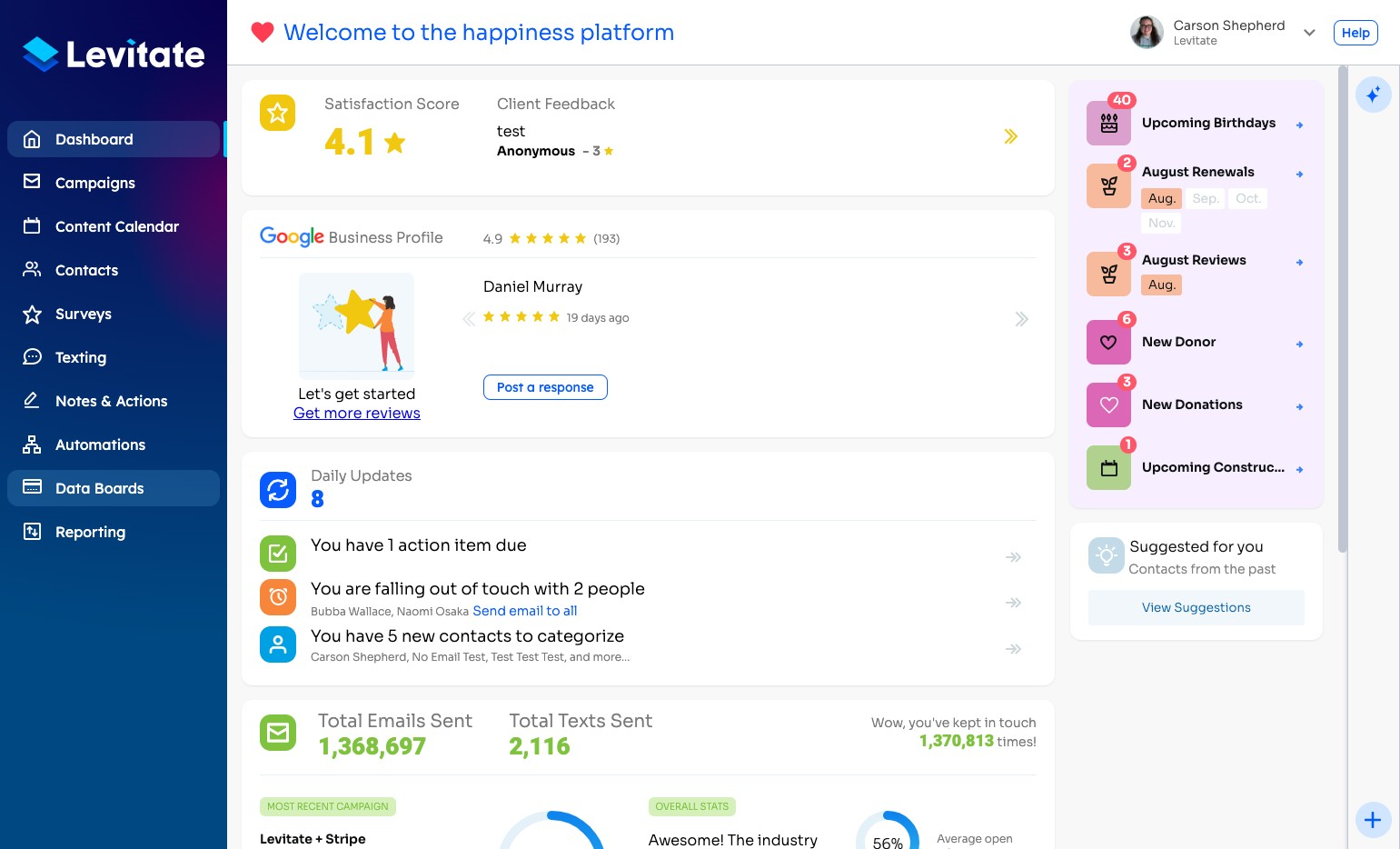
Task: Click the blue new contacts person icon
Action: [x=278, y=644]
